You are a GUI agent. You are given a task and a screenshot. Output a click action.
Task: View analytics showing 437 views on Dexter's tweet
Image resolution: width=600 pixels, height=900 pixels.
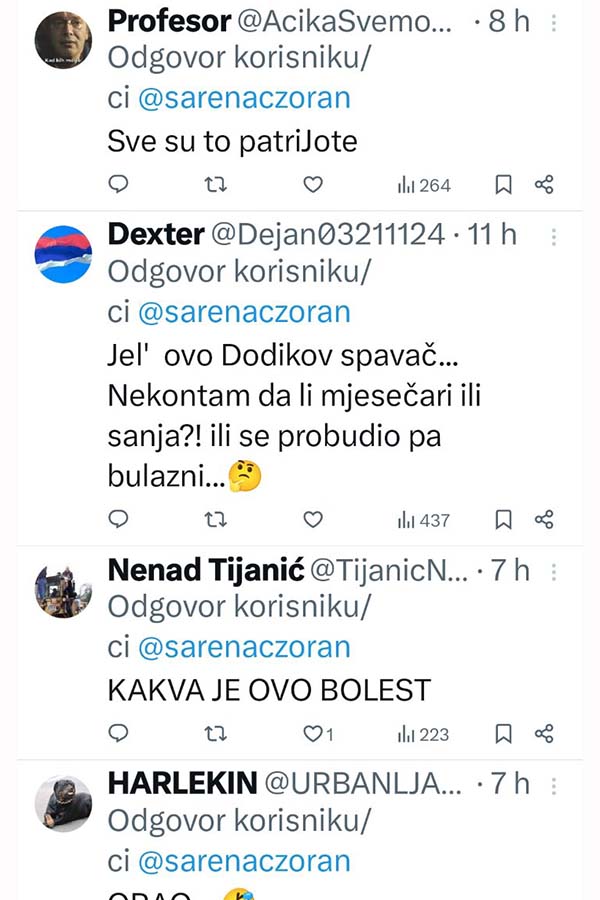pyautogui.click(x=424, y=520)
